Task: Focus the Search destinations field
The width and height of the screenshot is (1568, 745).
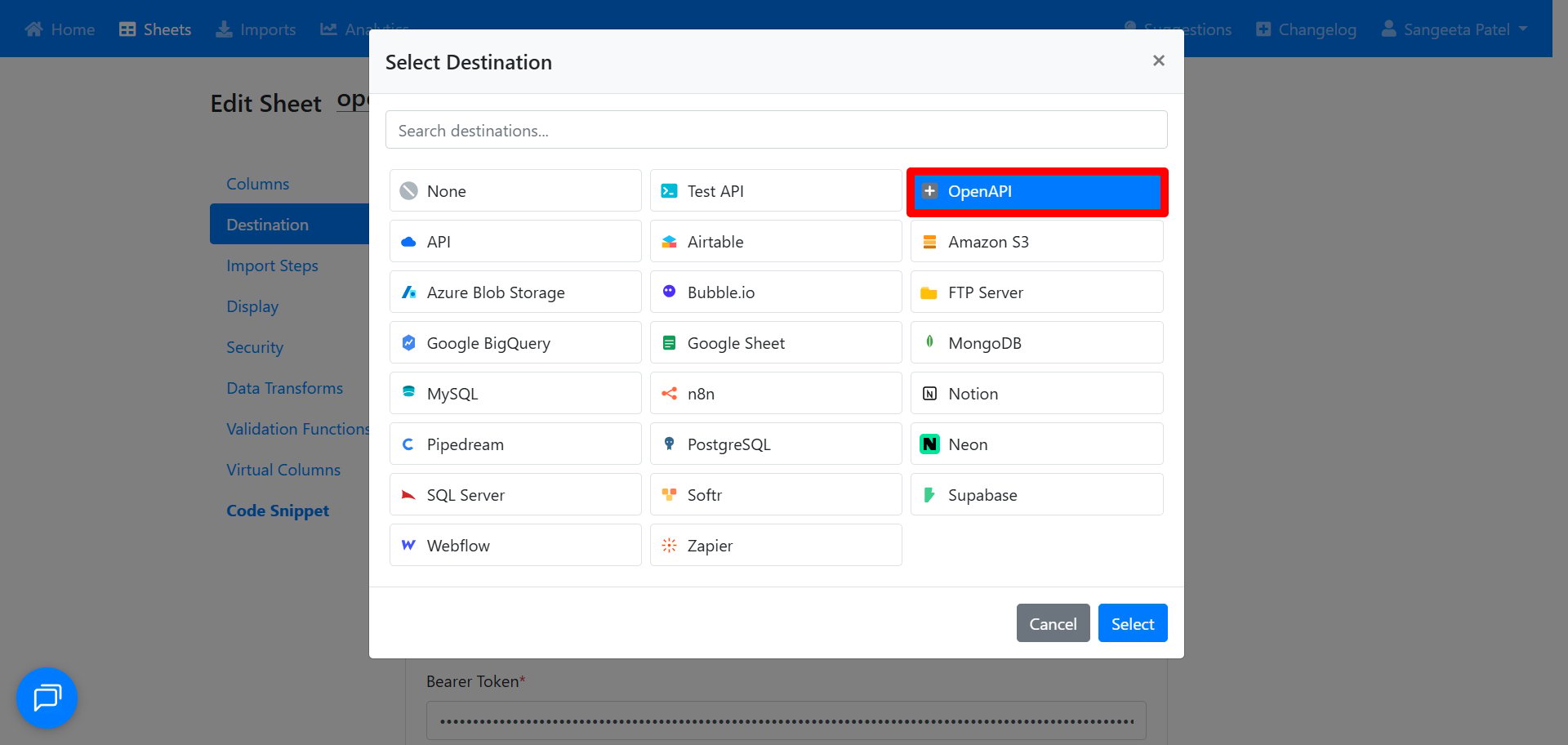Action: [x=776, y=130]
